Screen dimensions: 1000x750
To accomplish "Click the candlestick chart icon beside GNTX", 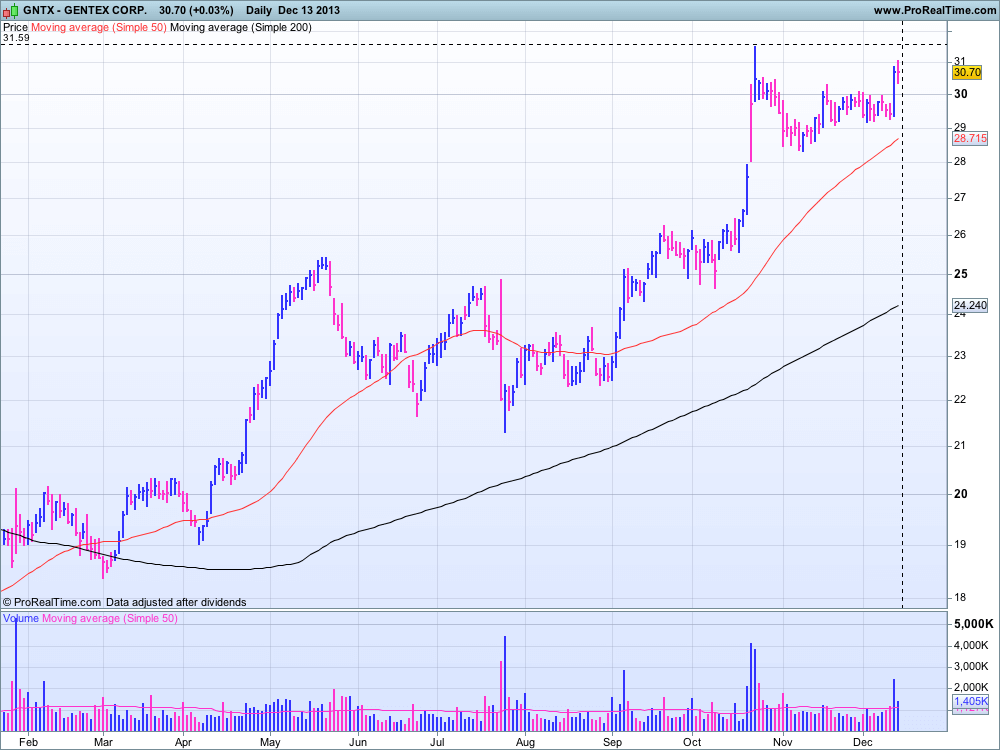I will click(11, 10).
